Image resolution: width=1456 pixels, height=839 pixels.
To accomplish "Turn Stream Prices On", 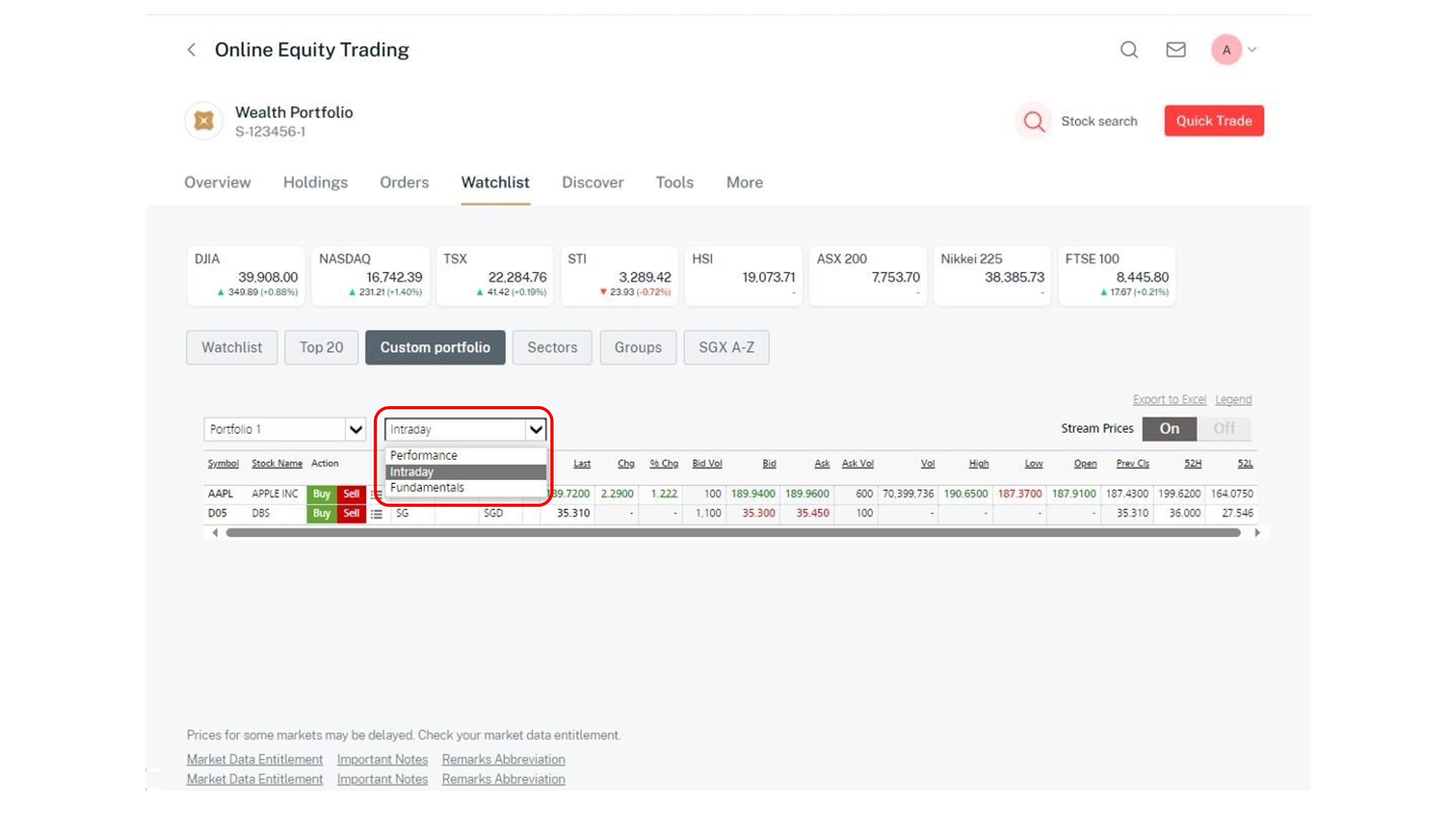I will [1169, 429].
